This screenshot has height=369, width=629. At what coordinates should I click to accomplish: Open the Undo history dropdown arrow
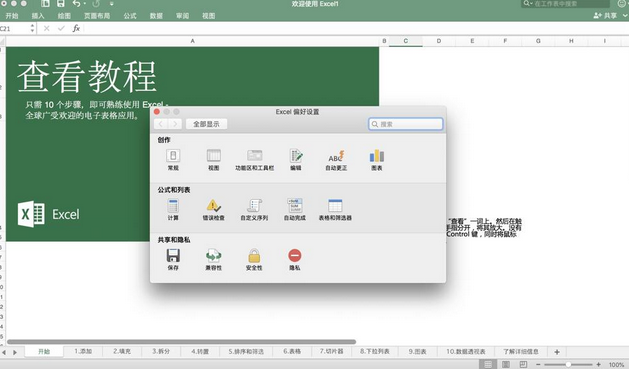[x=85, y=4]
